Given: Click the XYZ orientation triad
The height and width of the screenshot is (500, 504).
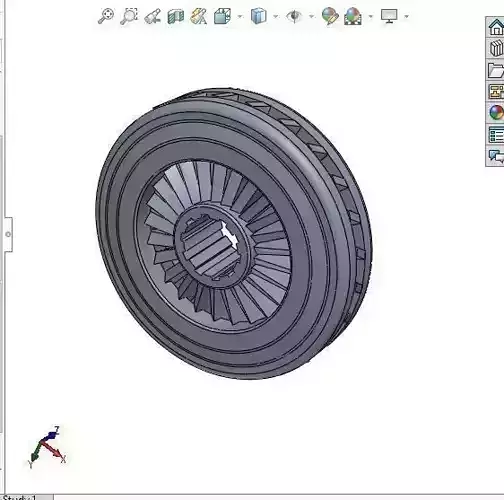Looking at the screenshot, I should tap(47, 447).
